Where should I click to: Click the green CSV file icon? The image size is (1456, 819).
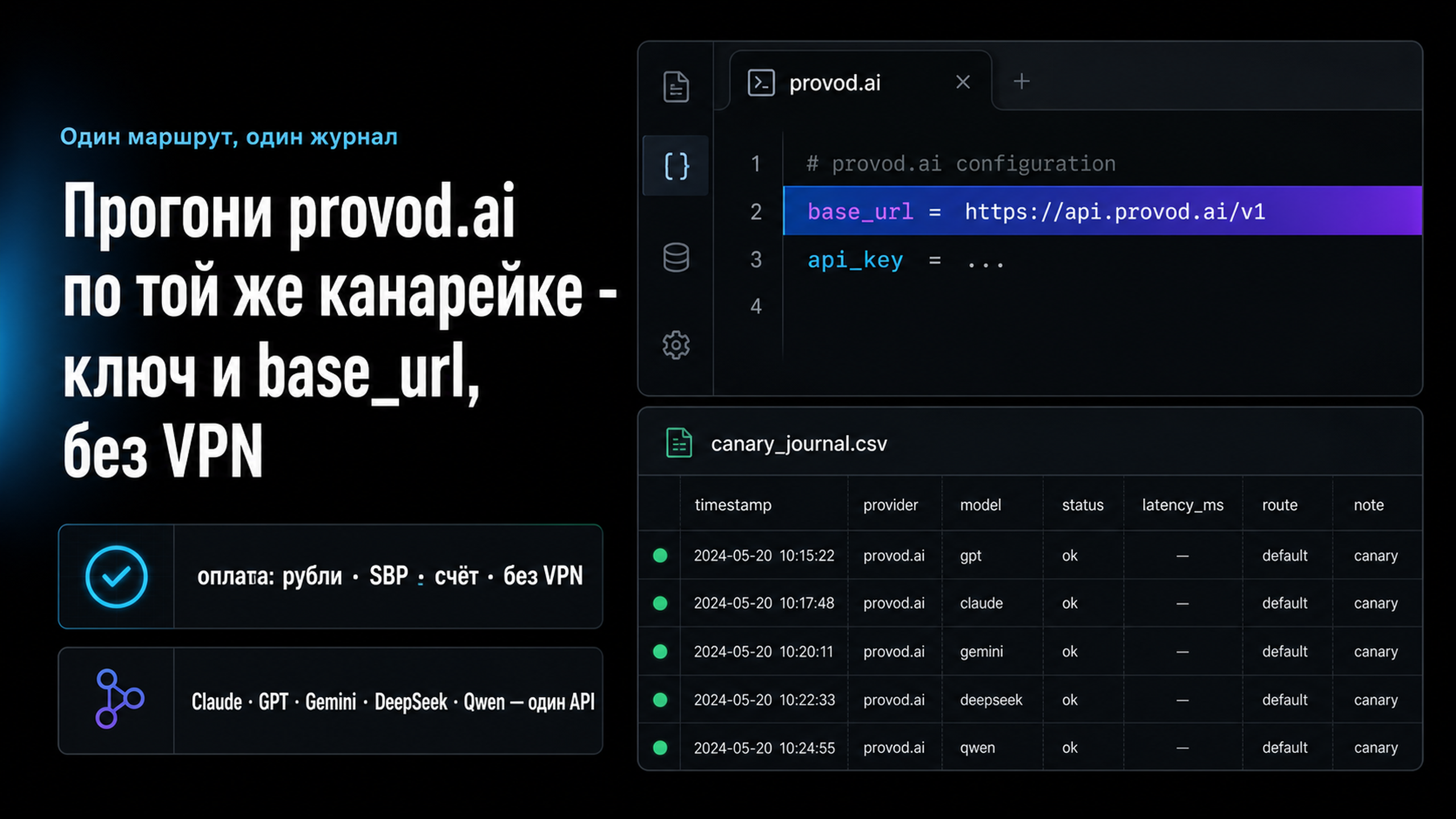[x=679, y=443]
